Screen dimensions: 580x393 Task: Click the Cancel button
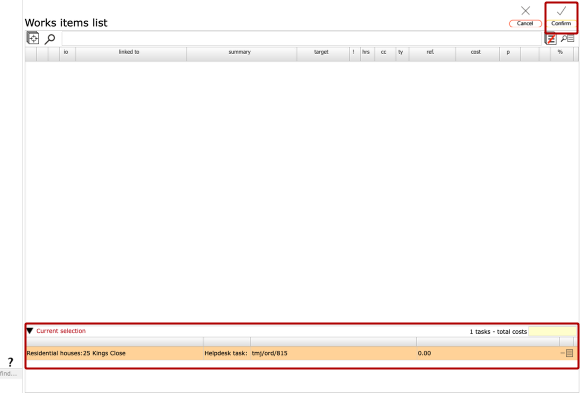pyautogui.click(x=525, y=17)
